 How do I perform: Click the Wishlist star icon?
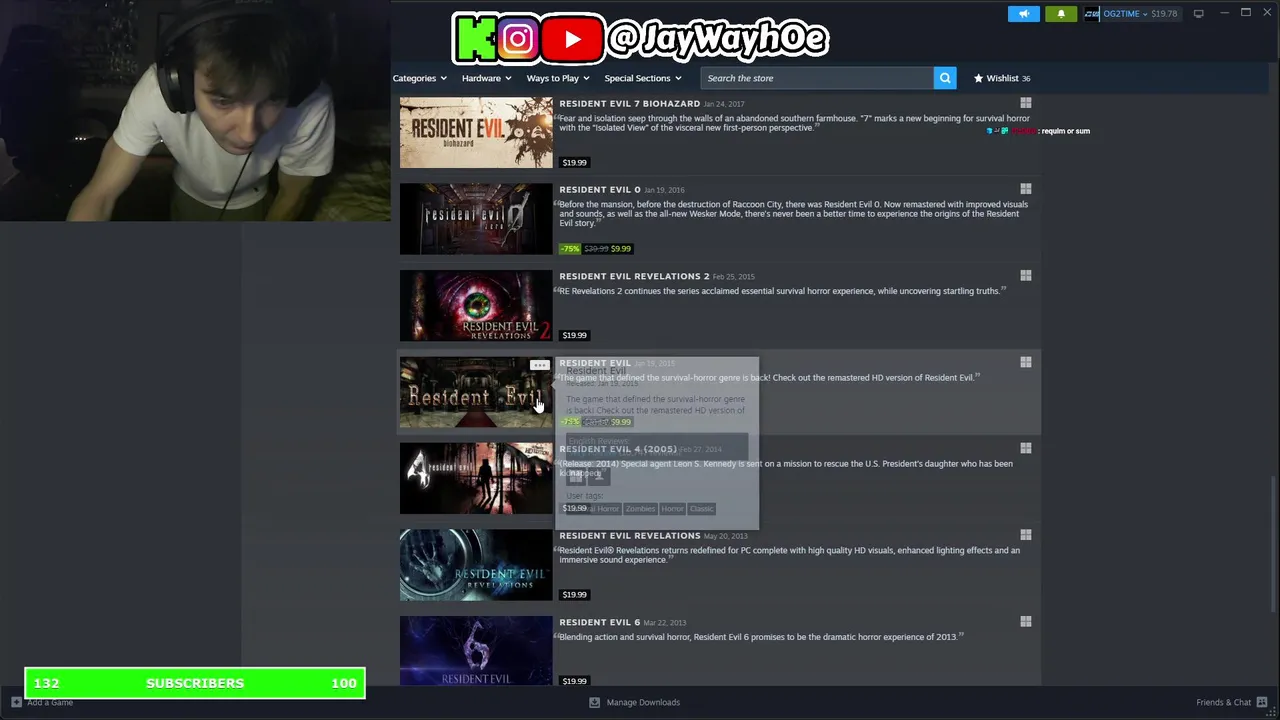pos(978,78)
